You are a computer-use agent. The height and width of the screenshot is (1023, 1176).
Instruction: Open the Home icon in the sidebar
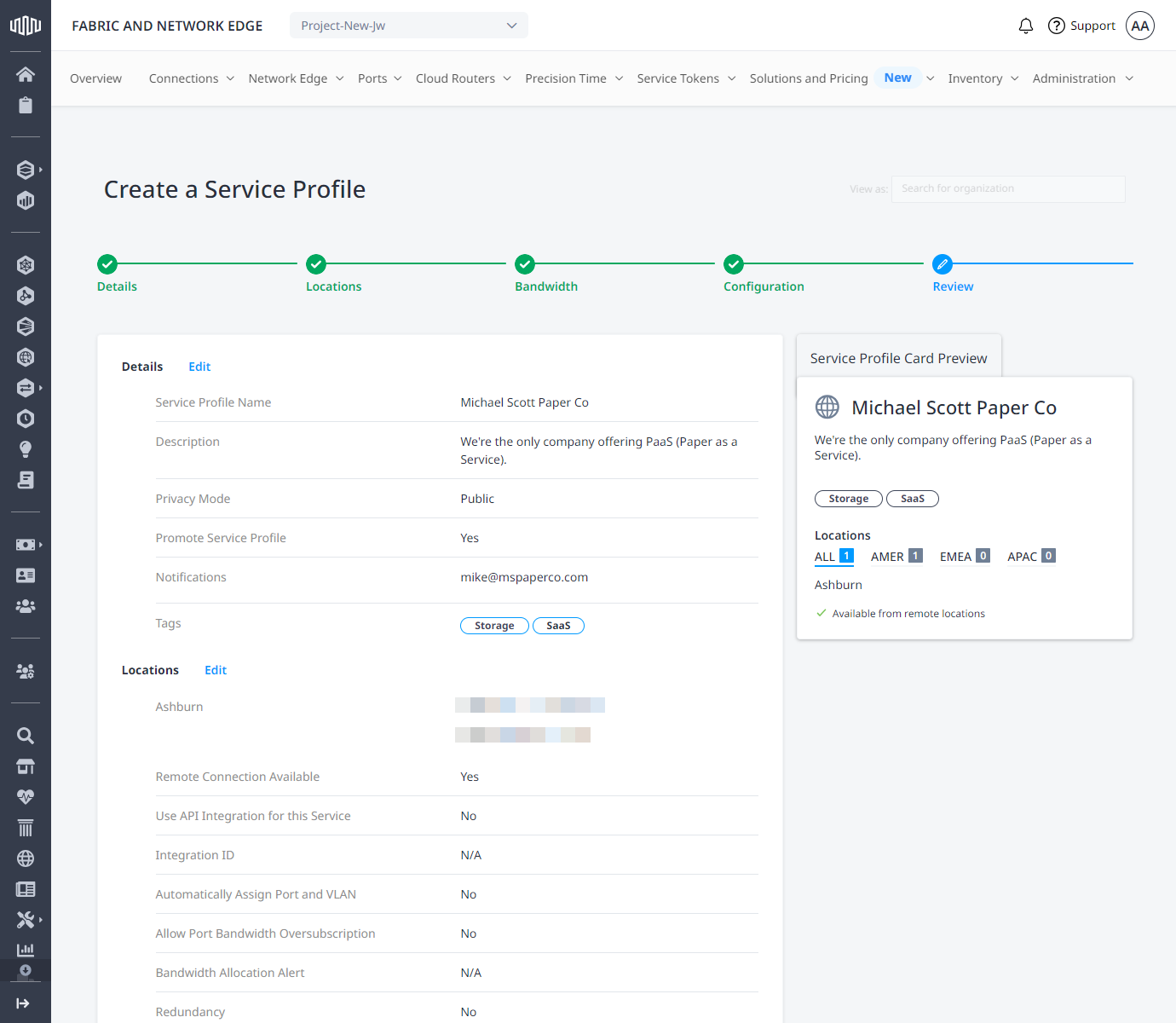pos(26,74)
